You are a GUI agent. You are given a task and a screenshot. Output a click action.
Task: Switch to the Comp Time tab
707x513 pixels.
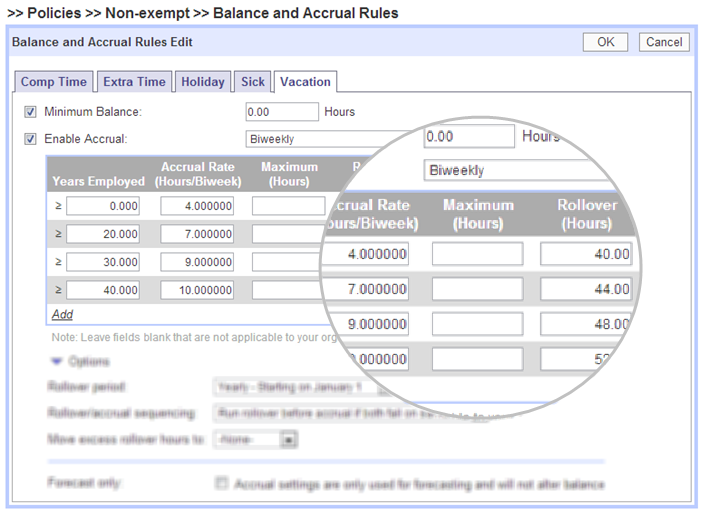pyautogui.click(x=55, y=82)
